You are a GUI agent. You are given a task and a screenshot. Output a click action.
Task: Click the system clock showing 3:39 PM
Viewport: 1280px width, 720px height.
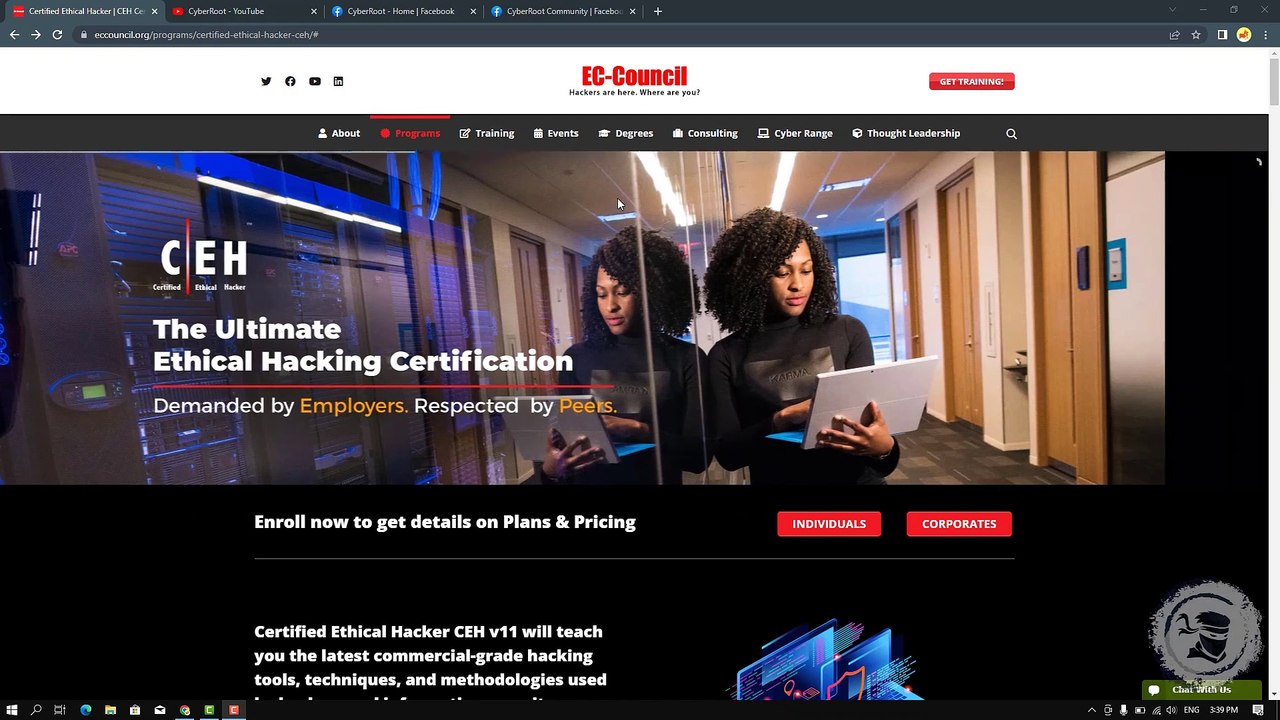coord(1224,710)
